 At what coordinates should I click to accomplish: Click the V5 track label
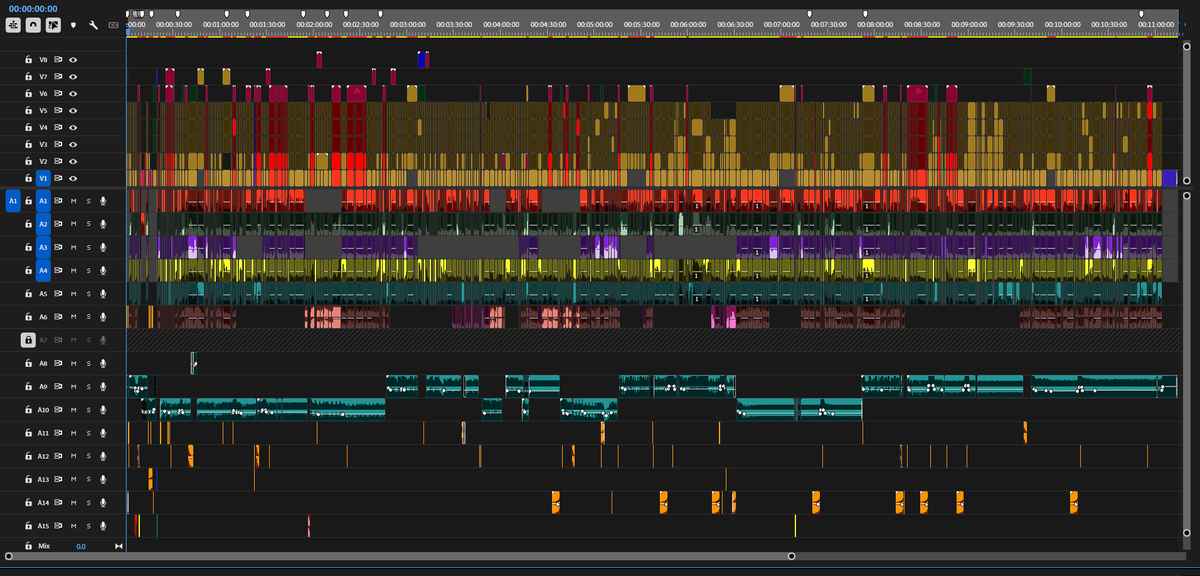tap(43, 110)
